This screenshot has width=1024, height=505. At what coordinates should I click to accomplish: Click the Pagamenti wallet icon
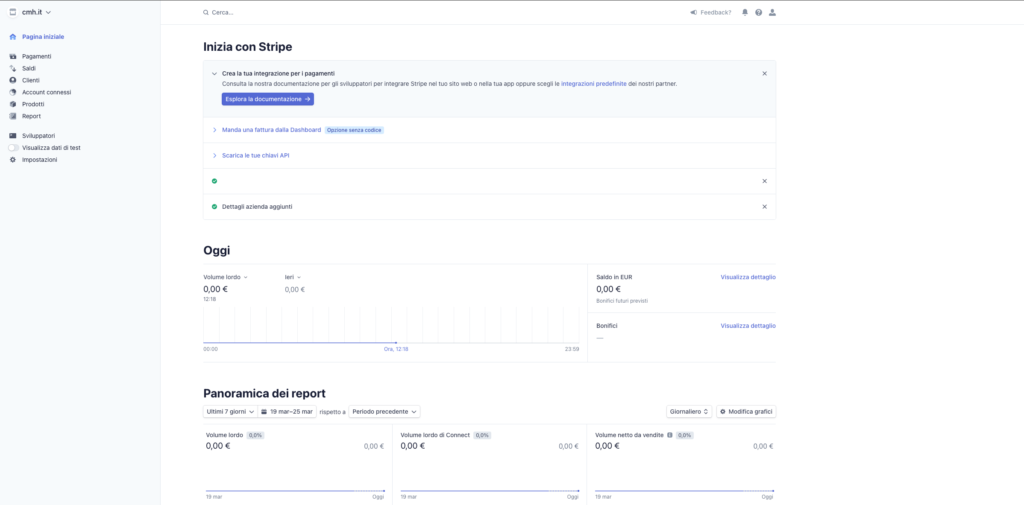pyautogui.click(x=12, y=56)
